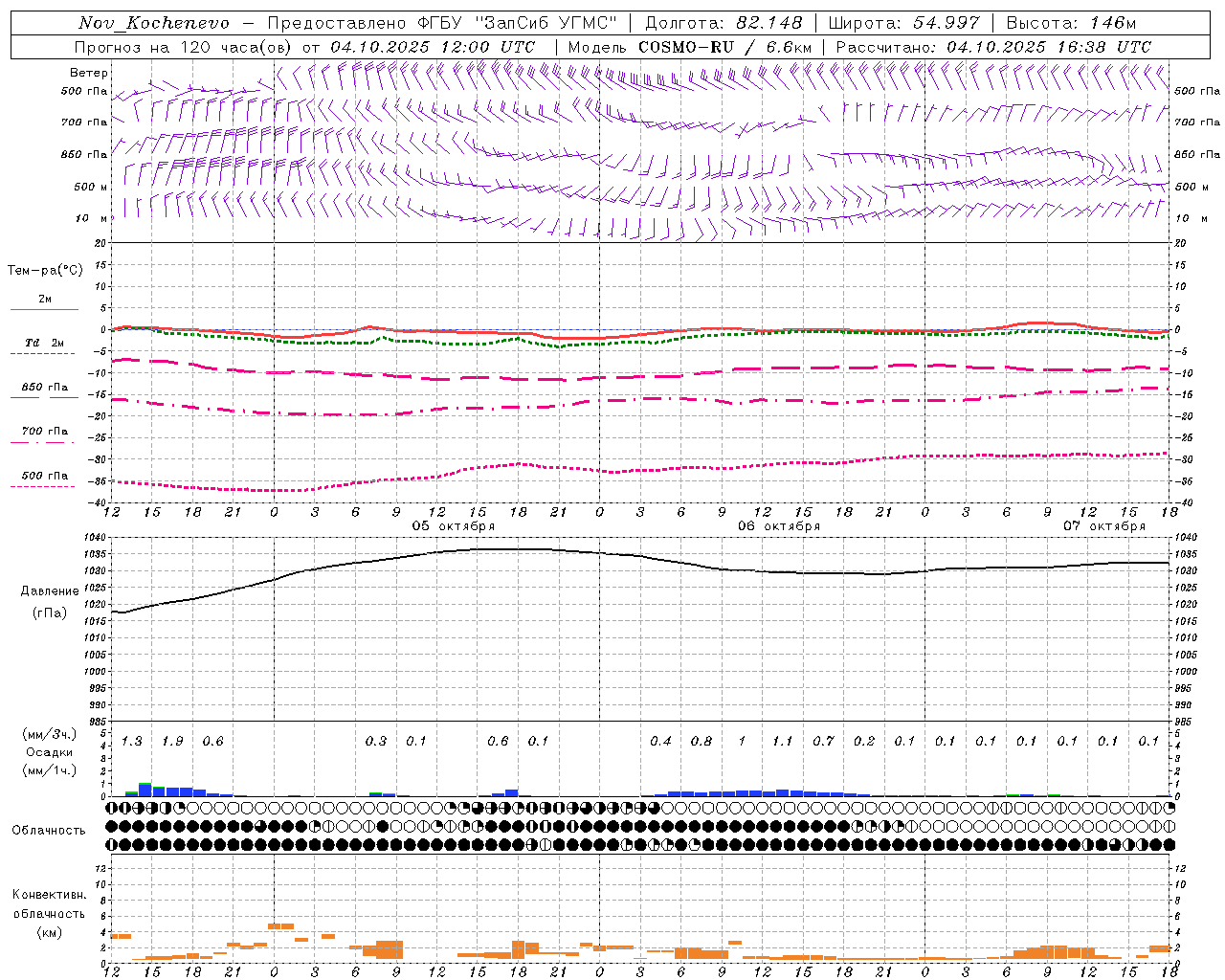Image resolution: width=1225 pixels, height=980 pixels.
Task: Click the Рассчитано: 04.10.2025 16:38 UTC text
Action: (x=993, y=47)
